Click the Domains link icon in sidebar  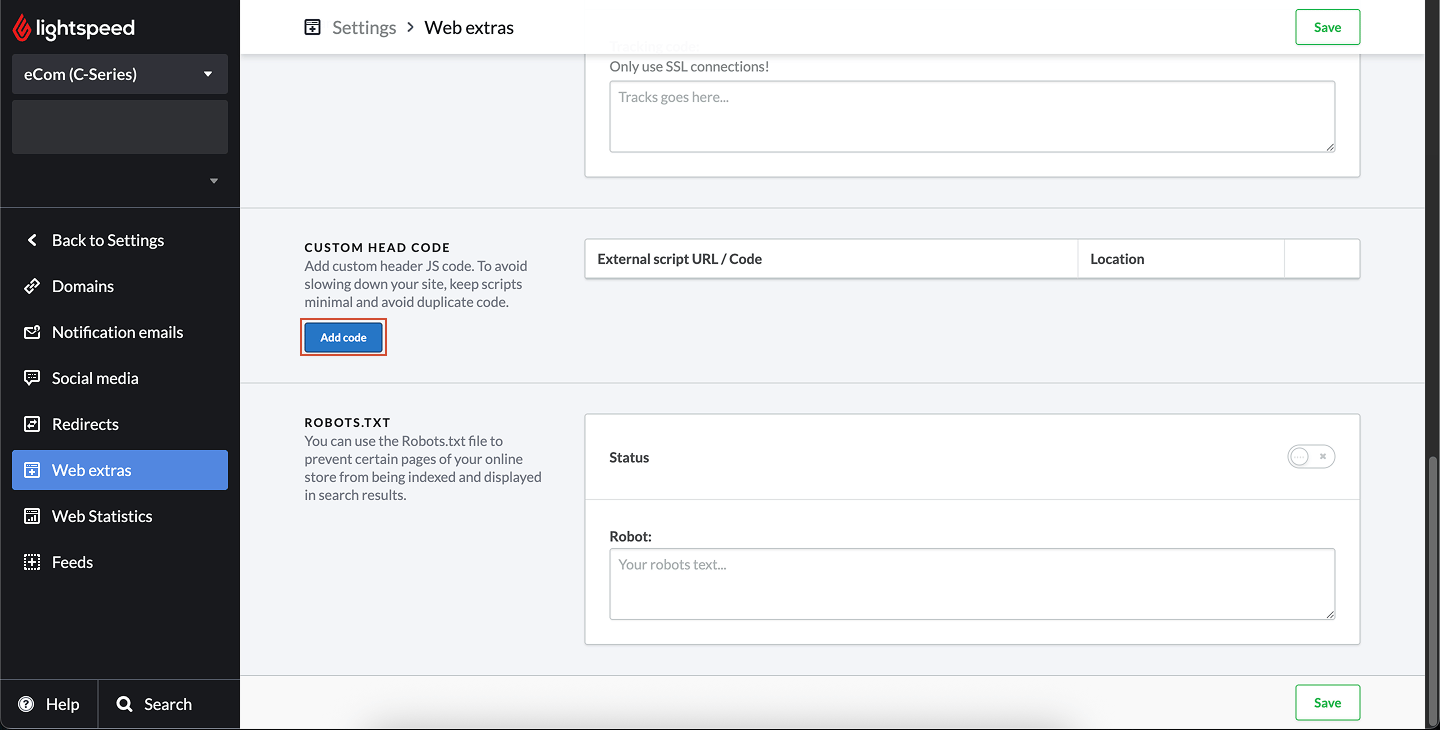(32, 286)
